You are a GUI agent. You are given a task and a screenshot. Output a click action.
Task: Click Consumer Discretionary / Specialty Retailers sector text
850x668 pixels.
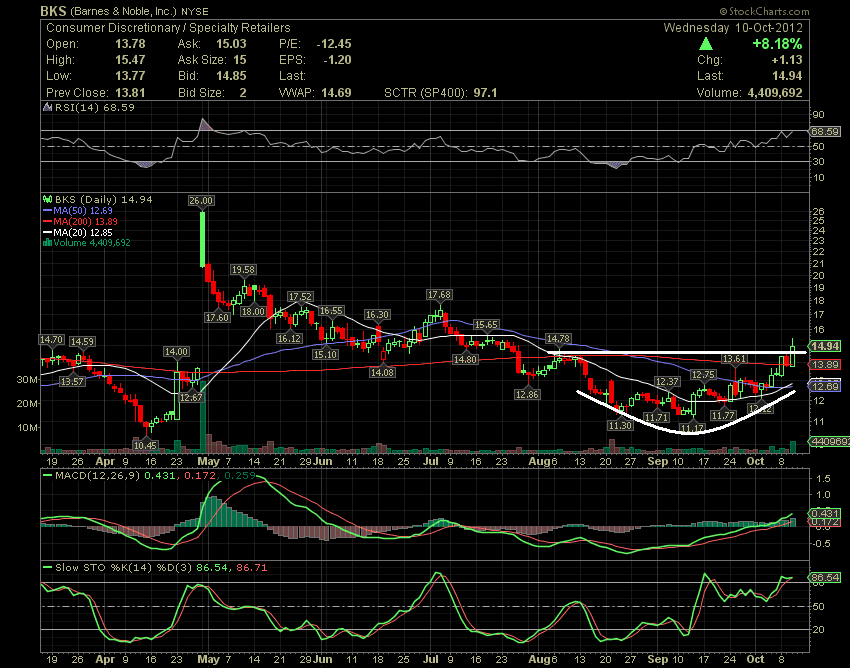[168, 28]
